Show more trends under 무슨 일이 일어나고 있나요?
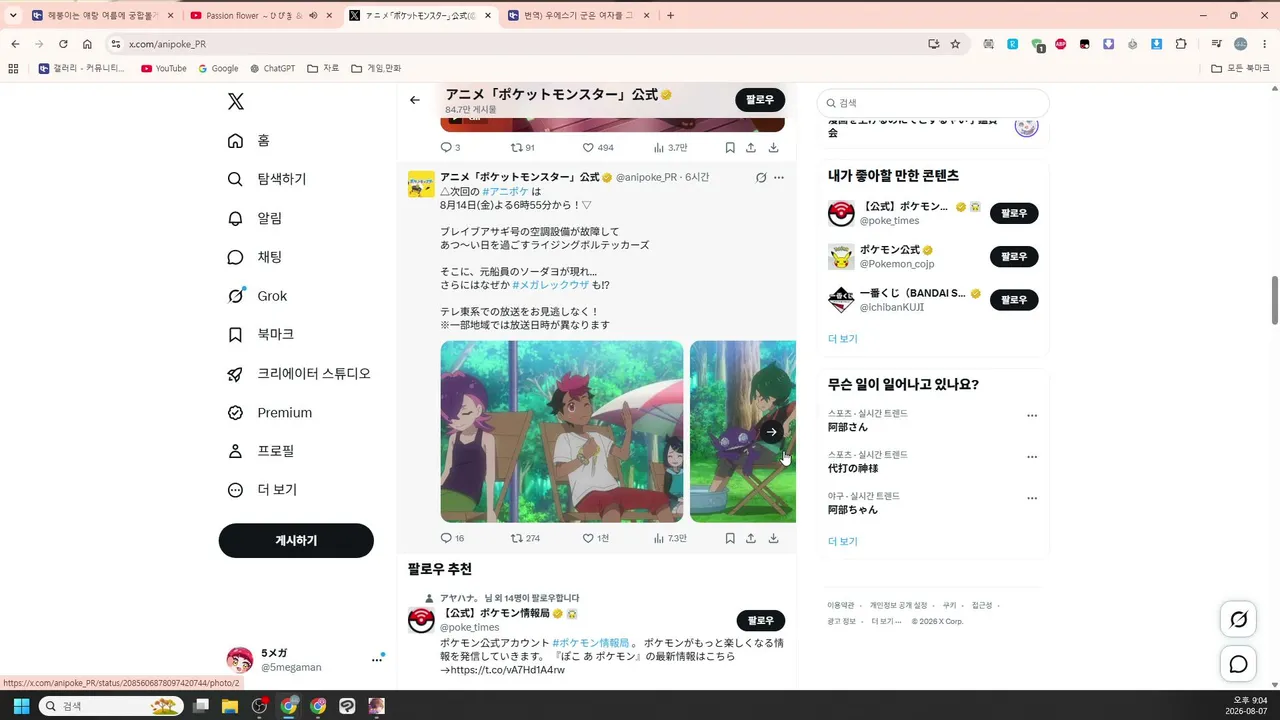The height and width of the screenshot is (720, 1280). 843,541
